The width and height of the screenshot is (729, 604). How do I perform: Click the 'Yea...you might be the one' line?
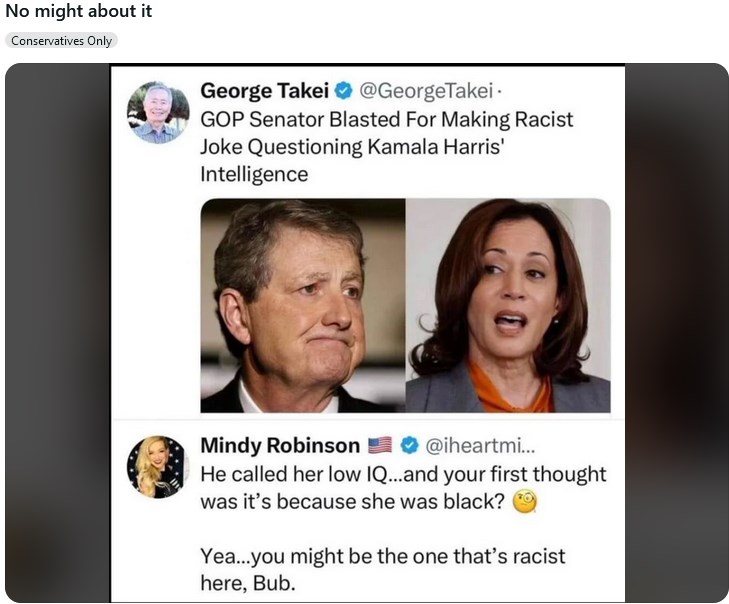(383, 556)
